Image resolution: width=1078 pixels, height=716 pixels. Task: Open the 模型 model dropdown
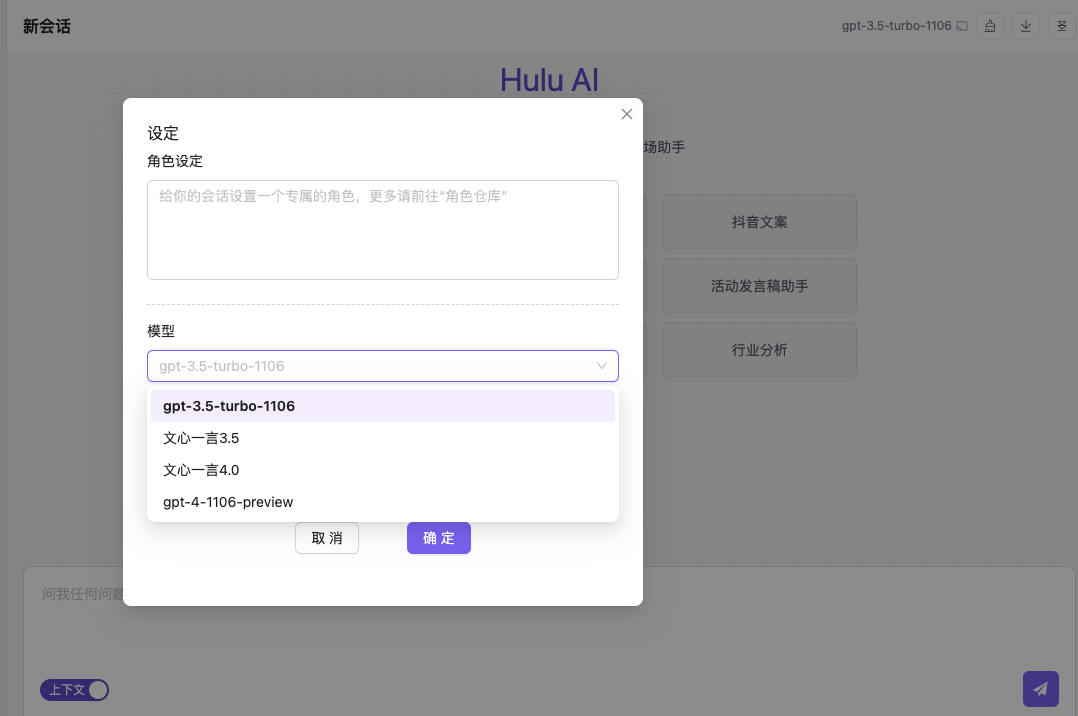pyautogui.click(x=383, y=366)
